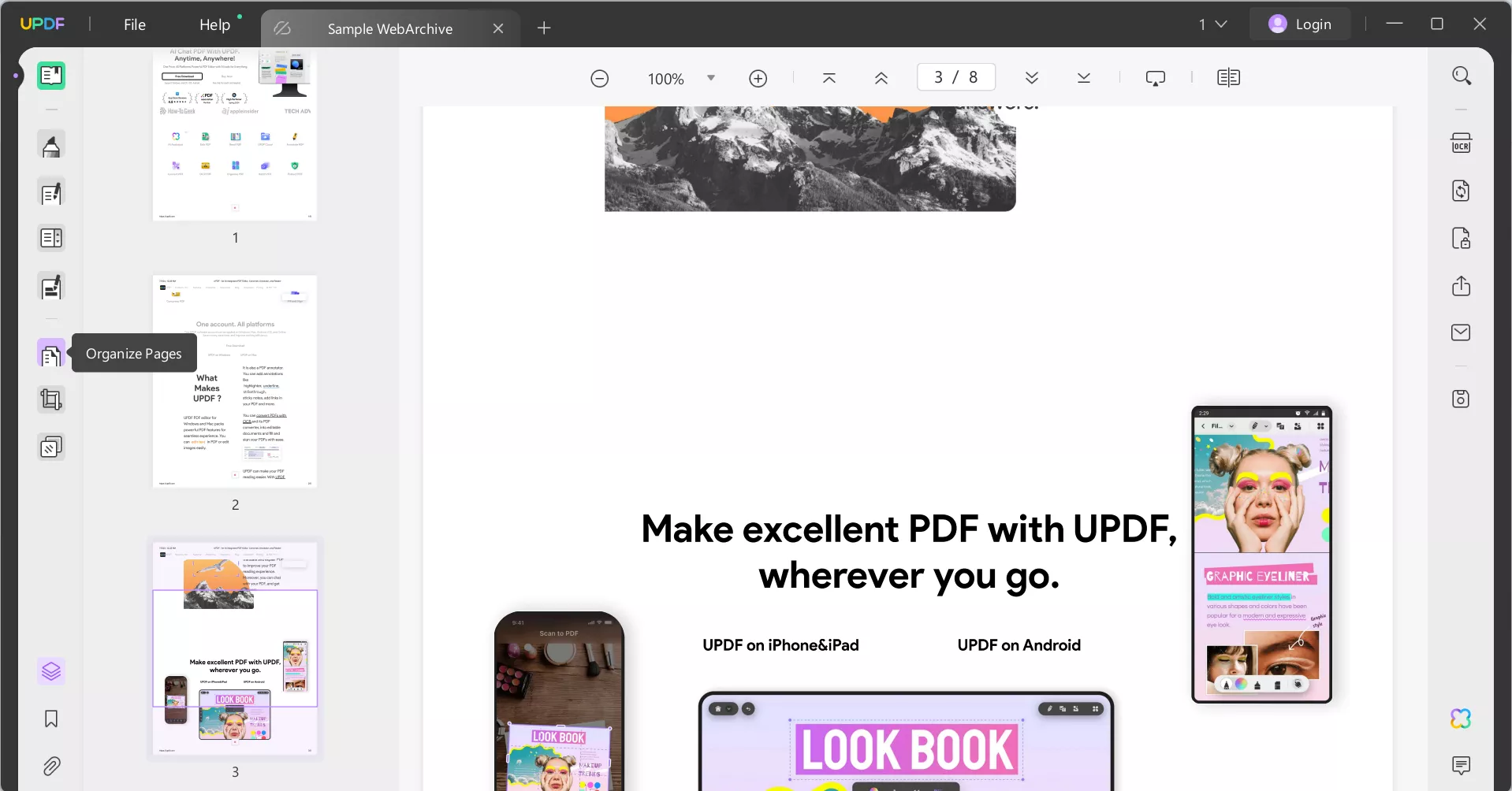This screenshot has height=791, width=1512.
Task: Click the UPDF logo
Action: pyautogui.click(x=43, y=24)
